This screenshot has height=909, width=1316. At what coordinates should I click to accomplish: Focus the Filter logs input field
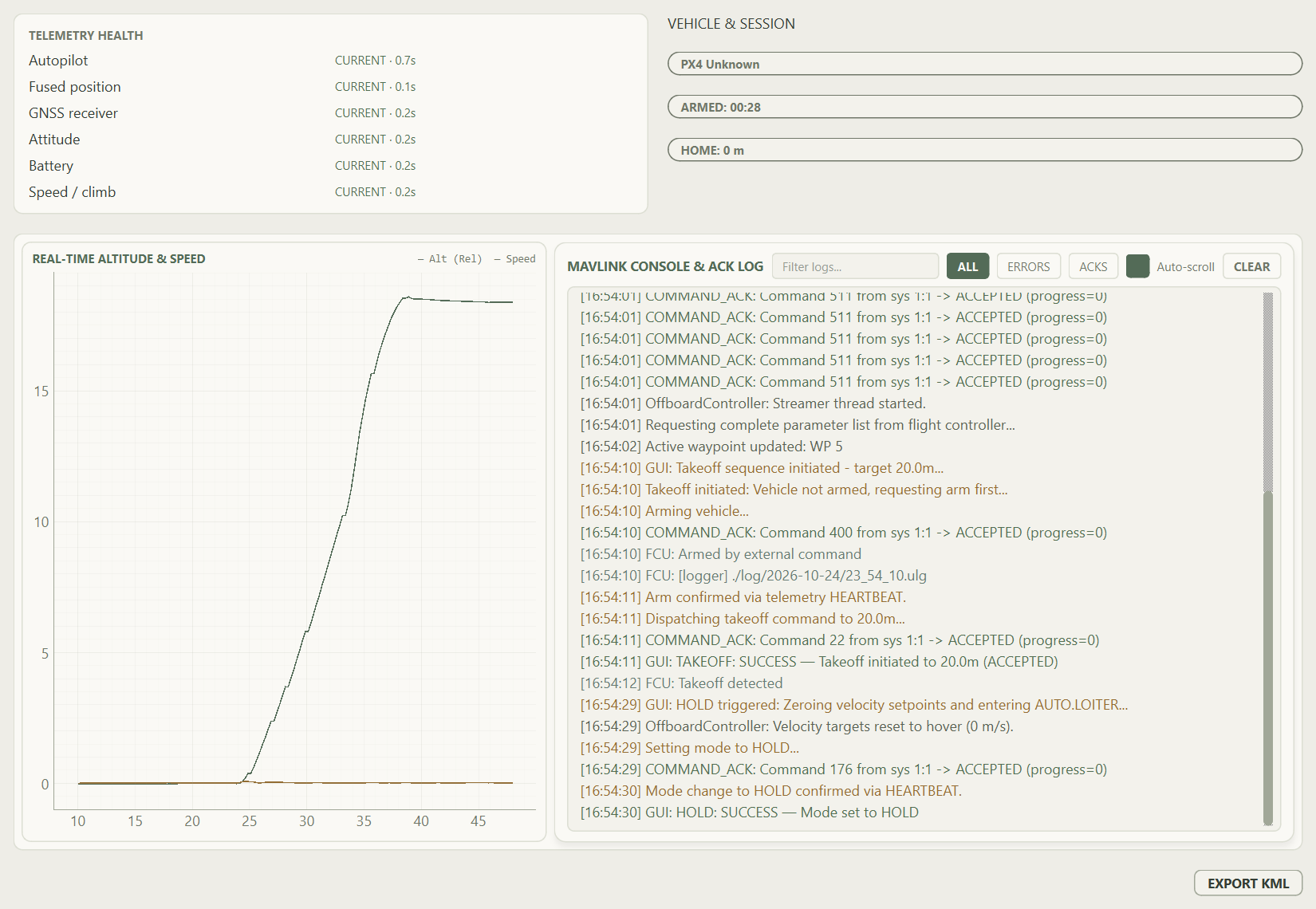[x=855, y=266]
